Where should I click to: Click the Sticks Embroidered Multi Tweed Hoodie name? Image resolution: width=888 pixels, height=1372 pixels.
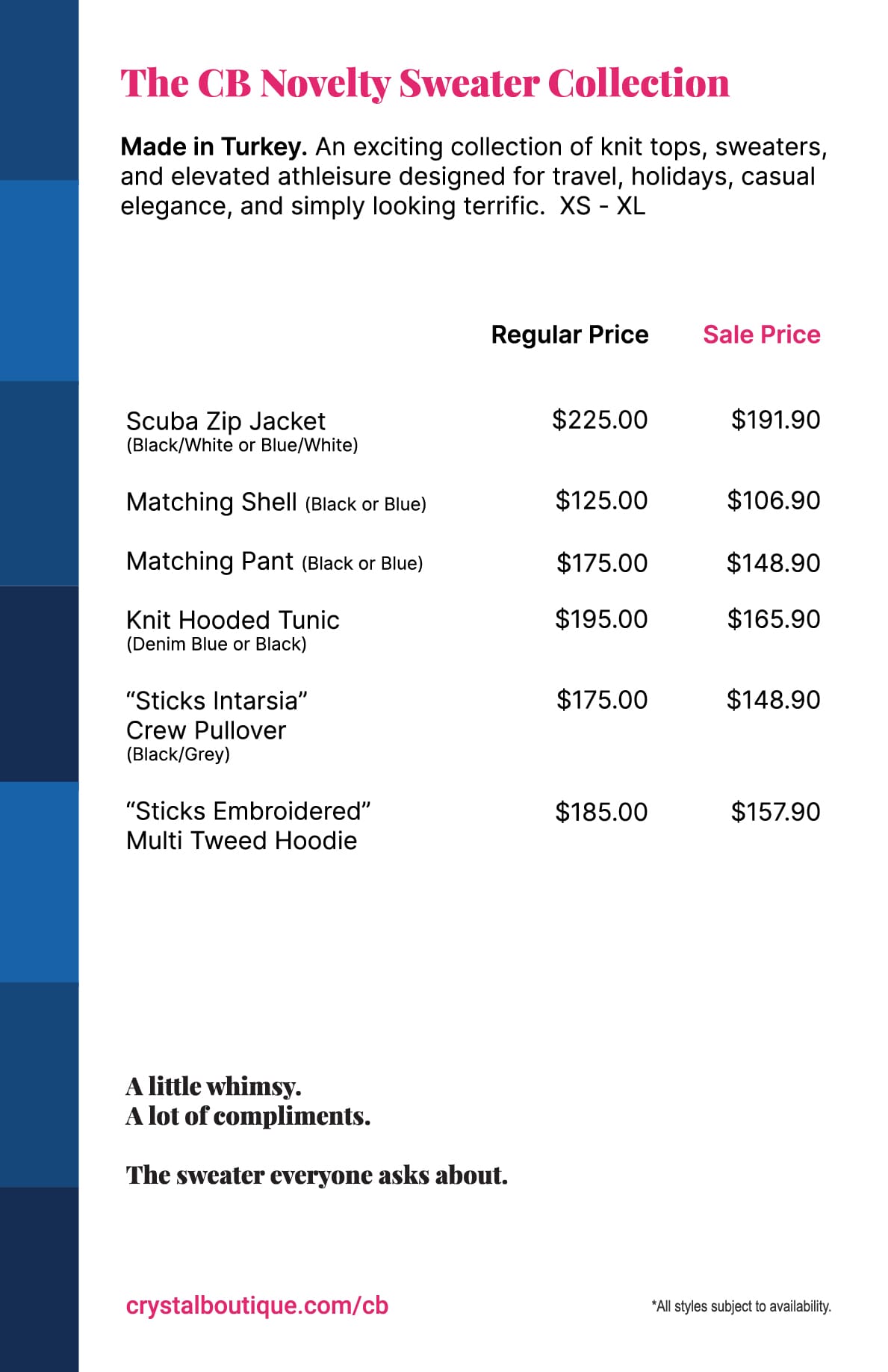[x=249, y=826]
